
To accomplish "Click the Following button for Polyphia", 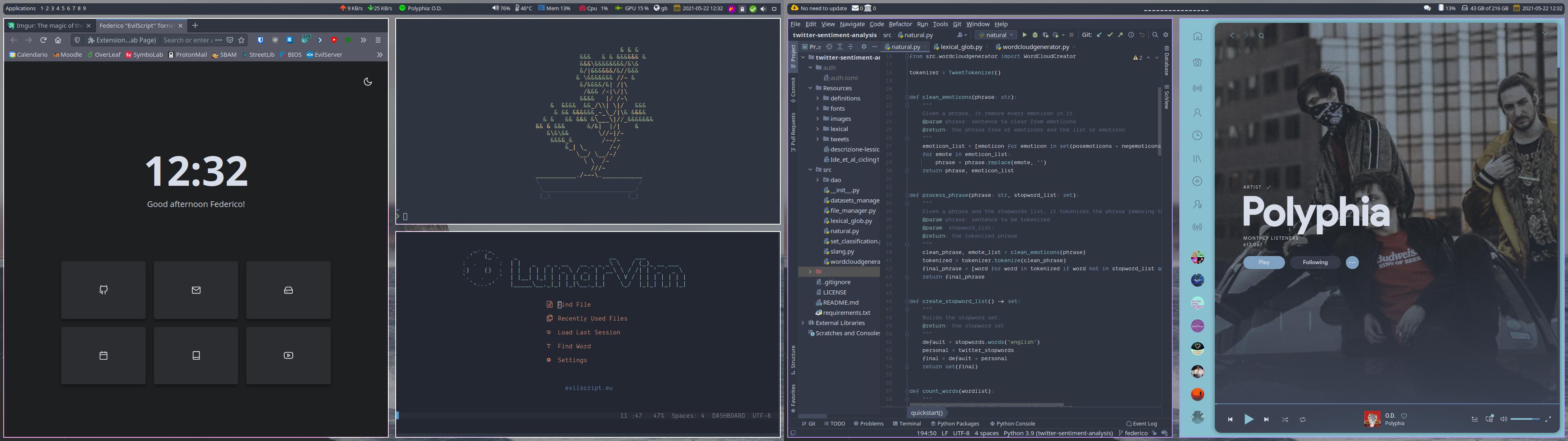I will click(1315, 263).
